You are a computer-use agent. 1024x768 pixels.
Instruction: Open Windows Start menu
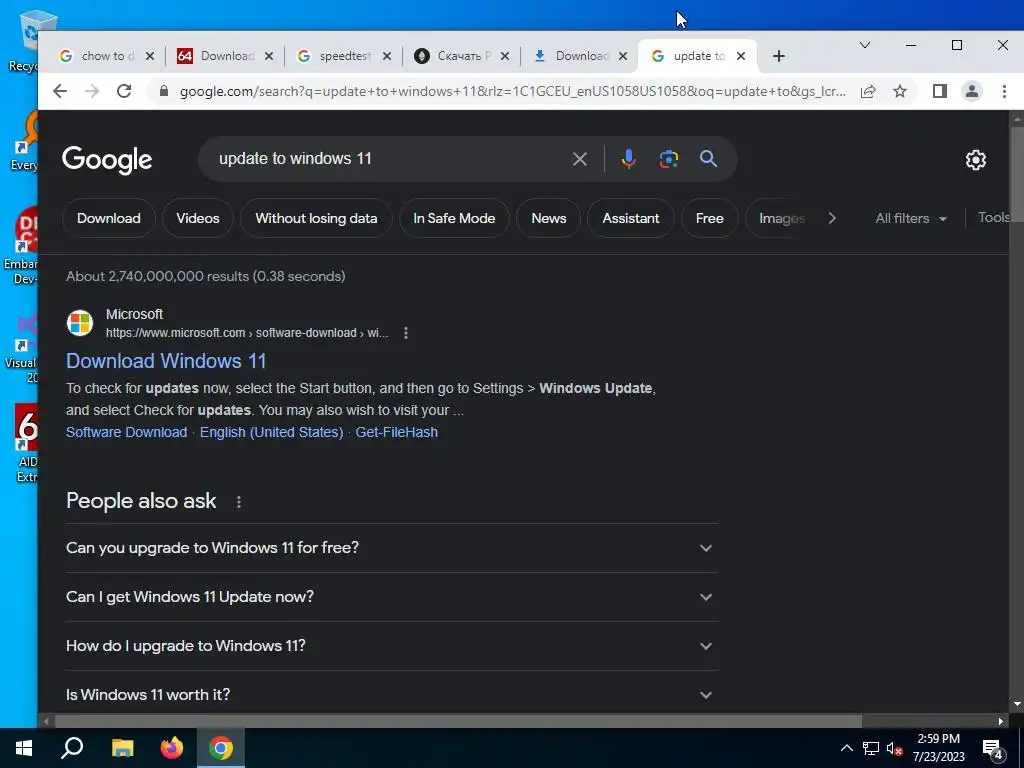pyautogui.click(x=24, y=748)
